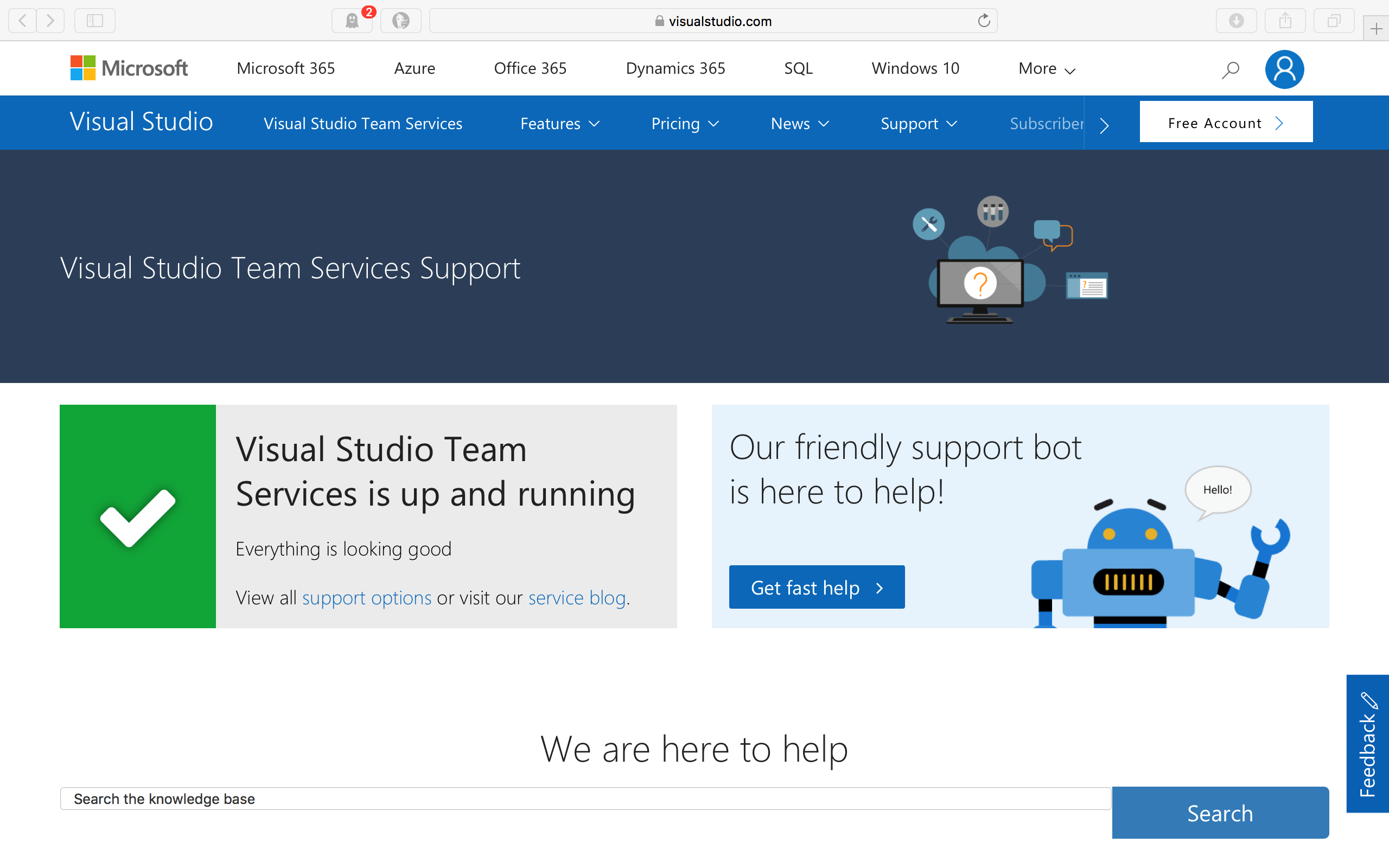Expand the Pricing dropdown
The height and width of the screenshot is (868, 1389).
tap(684, 123)
